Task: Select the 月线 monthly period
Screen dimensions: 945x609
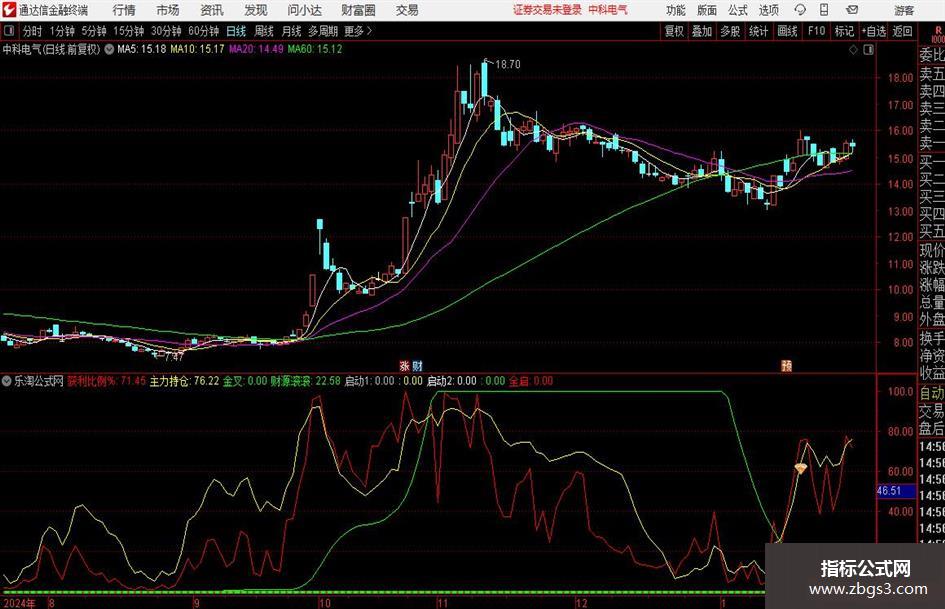Action: click(291, 31)
